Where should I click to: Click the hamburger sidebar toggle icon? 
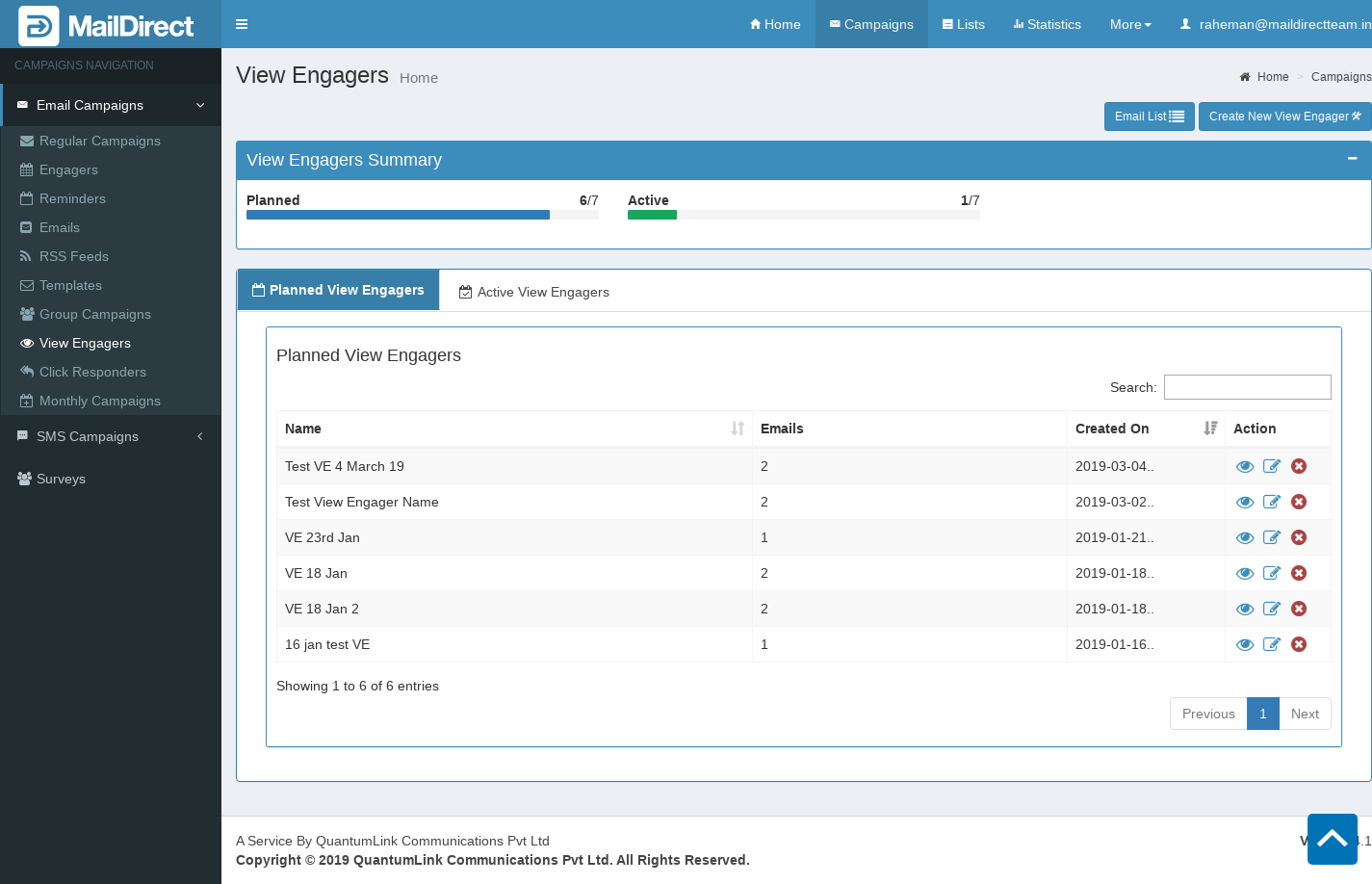[242, 24]
